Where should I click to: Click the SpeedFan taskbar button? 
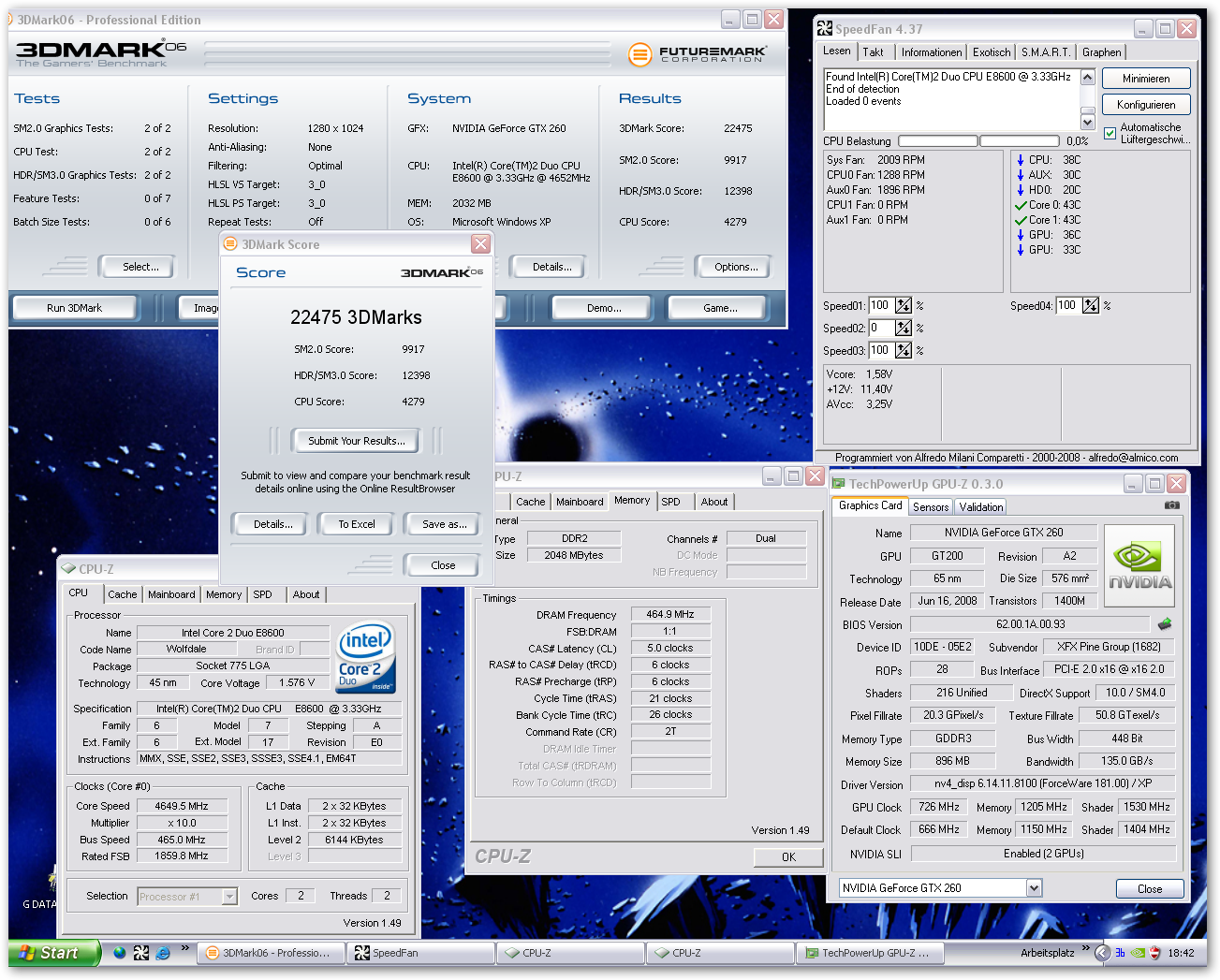tap(419, 953)
